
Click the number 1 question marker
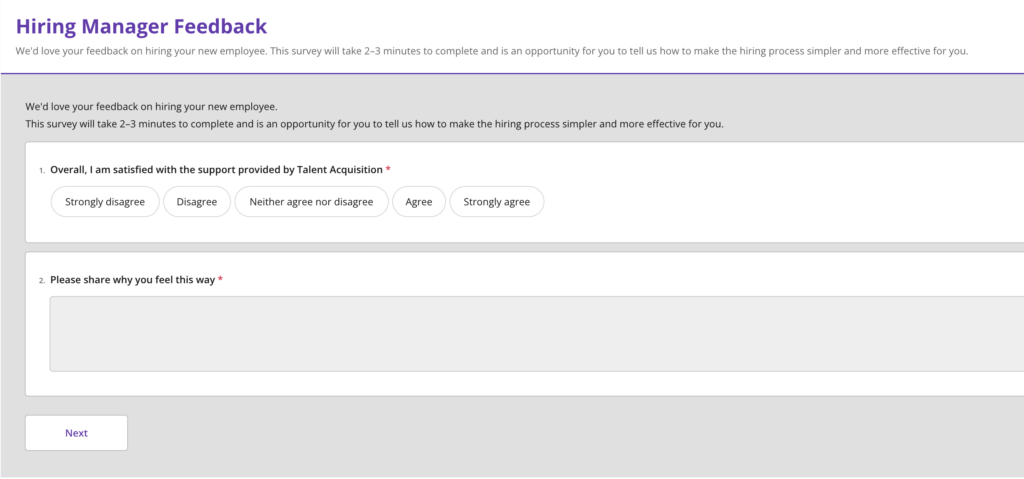(x=41, y=171)
